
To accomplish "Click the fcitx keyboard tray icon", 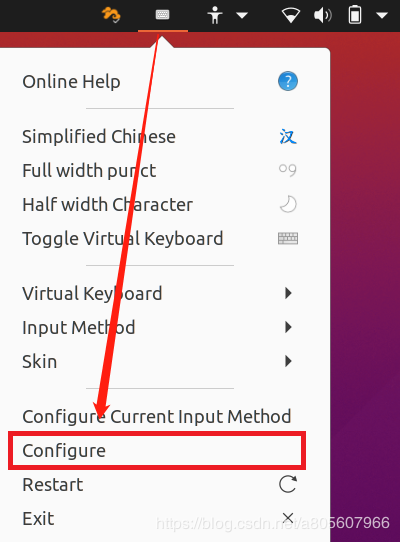I will [162, 15].
